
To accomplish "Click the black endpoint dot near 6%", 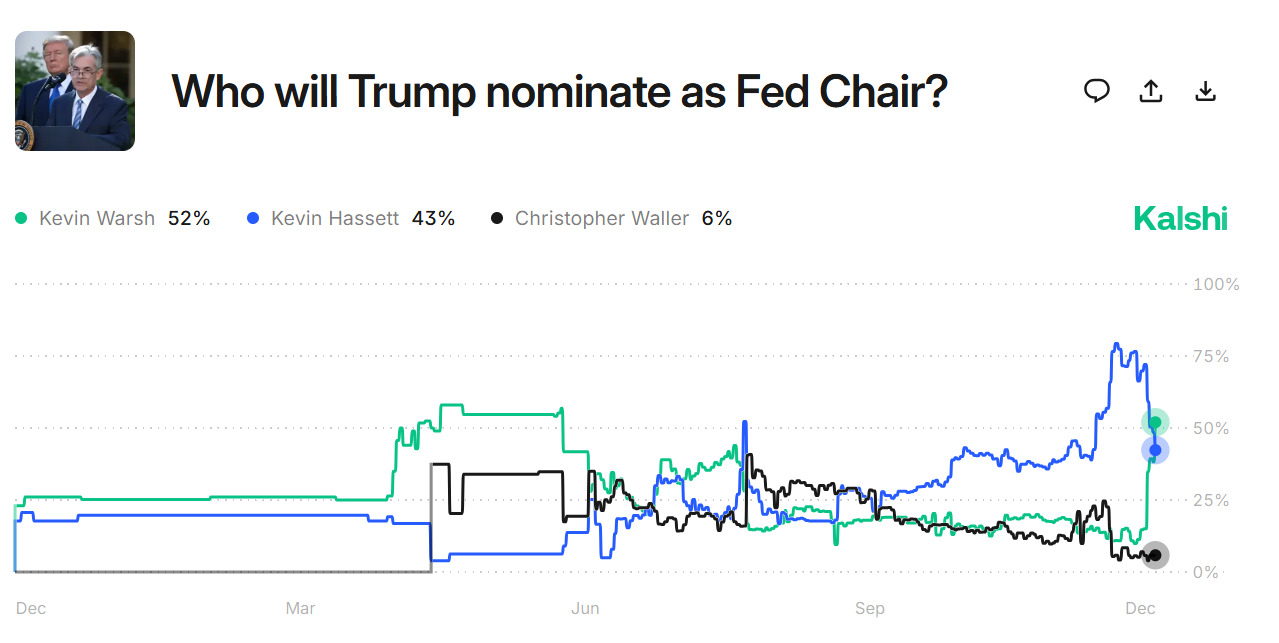I will [x=1155, y=554].
